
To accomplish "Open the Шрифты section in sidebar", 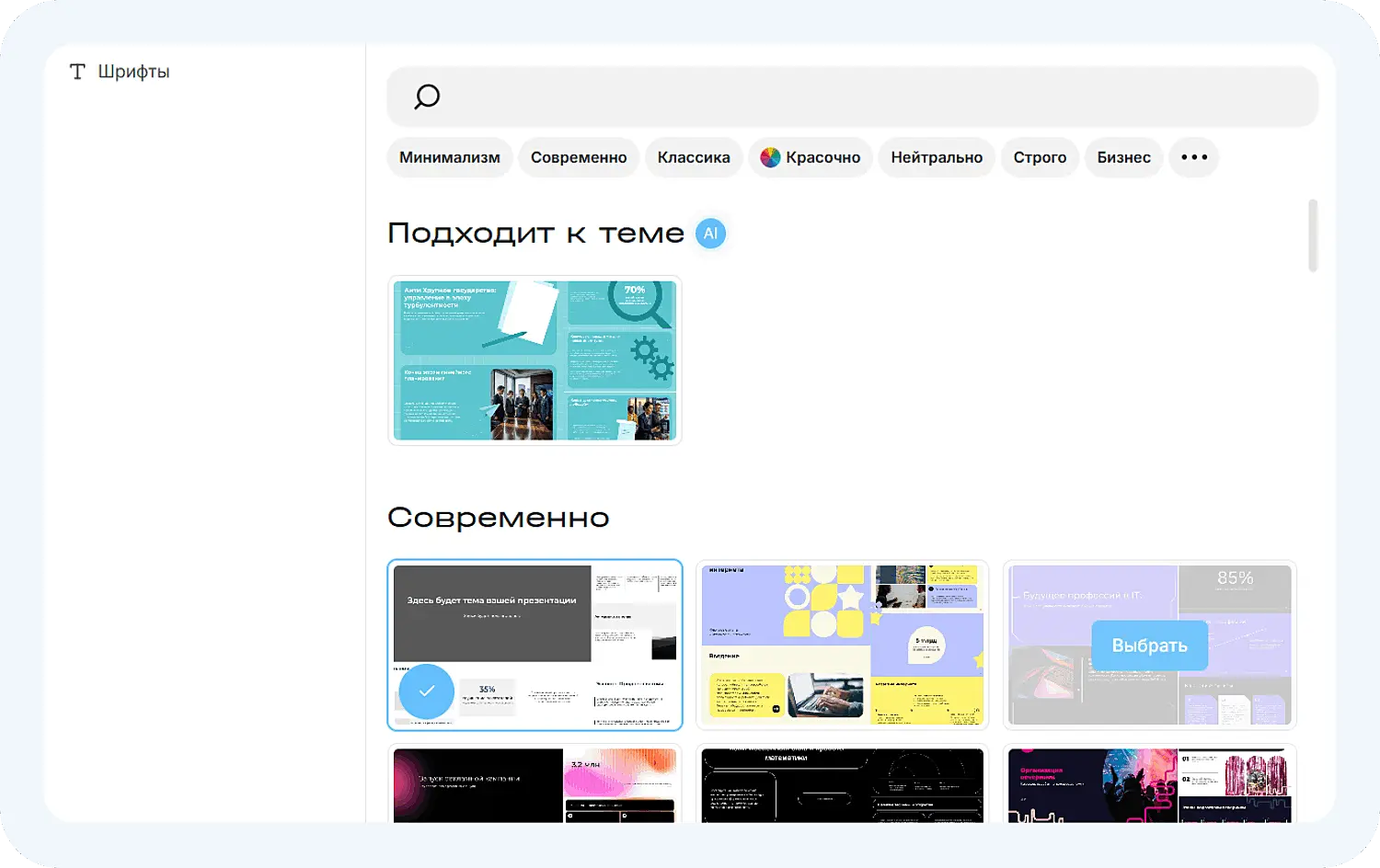I will [x=120, y=72].
